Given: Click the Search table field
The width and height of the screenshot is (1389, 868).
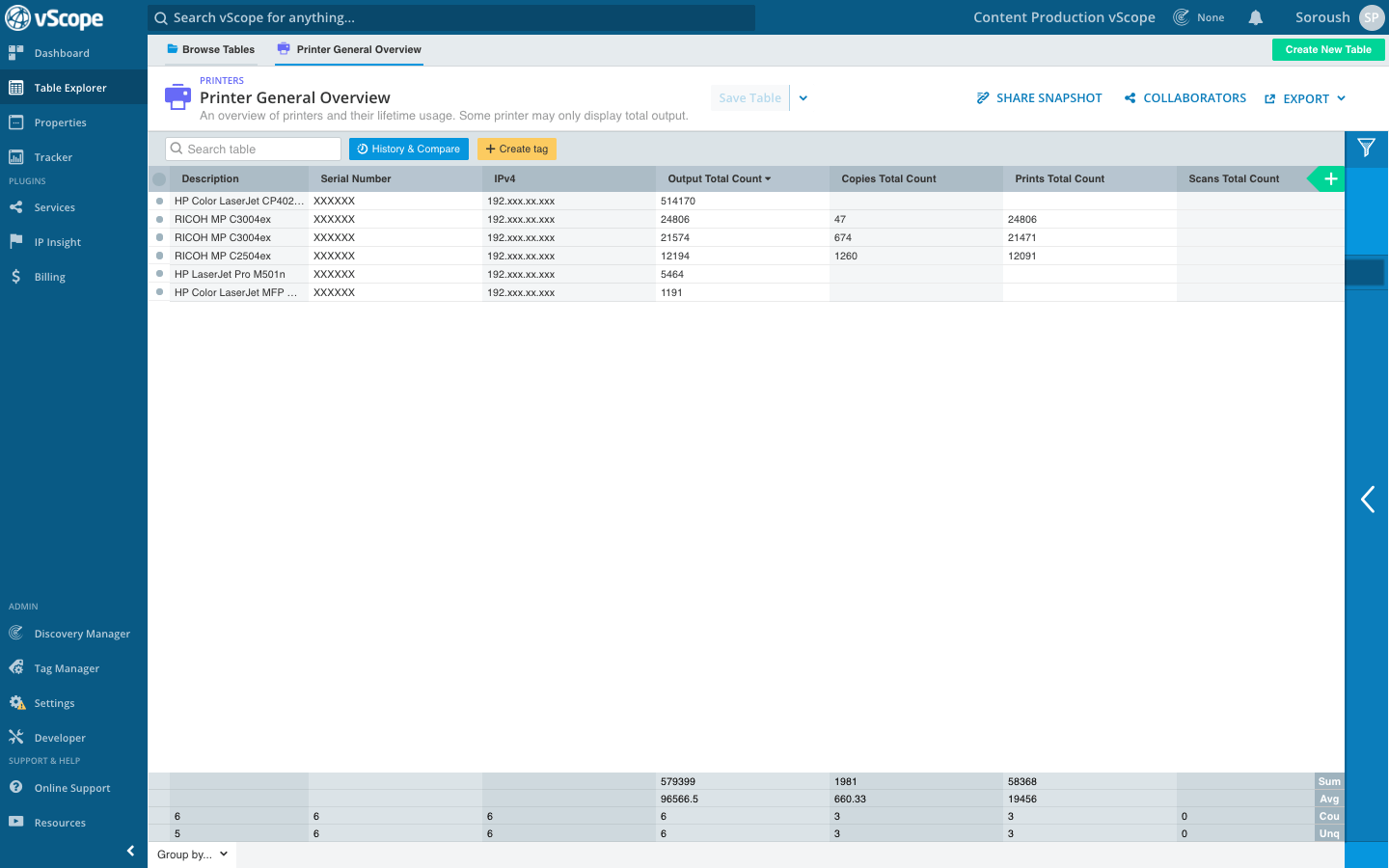Looking at the screenshot, I should pyautogui.click(x=253, y=149).
